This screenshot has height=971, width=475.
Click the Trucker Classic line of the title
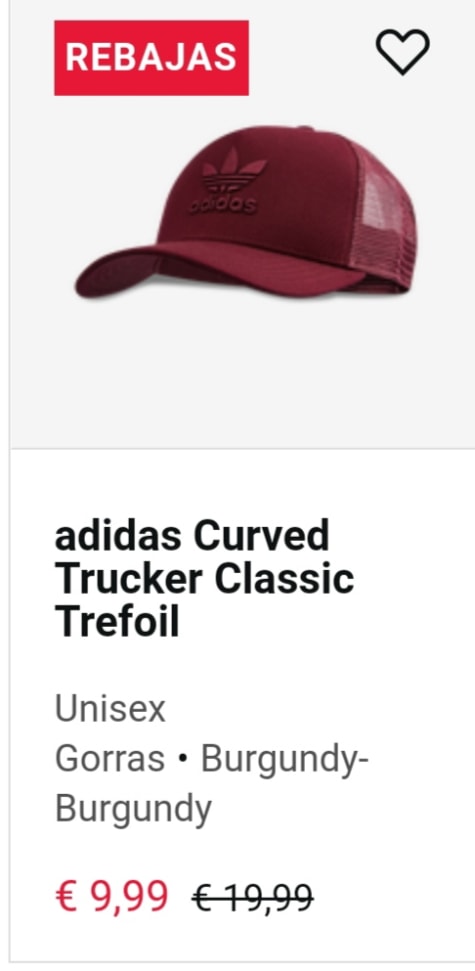click(x=204, y=579)
